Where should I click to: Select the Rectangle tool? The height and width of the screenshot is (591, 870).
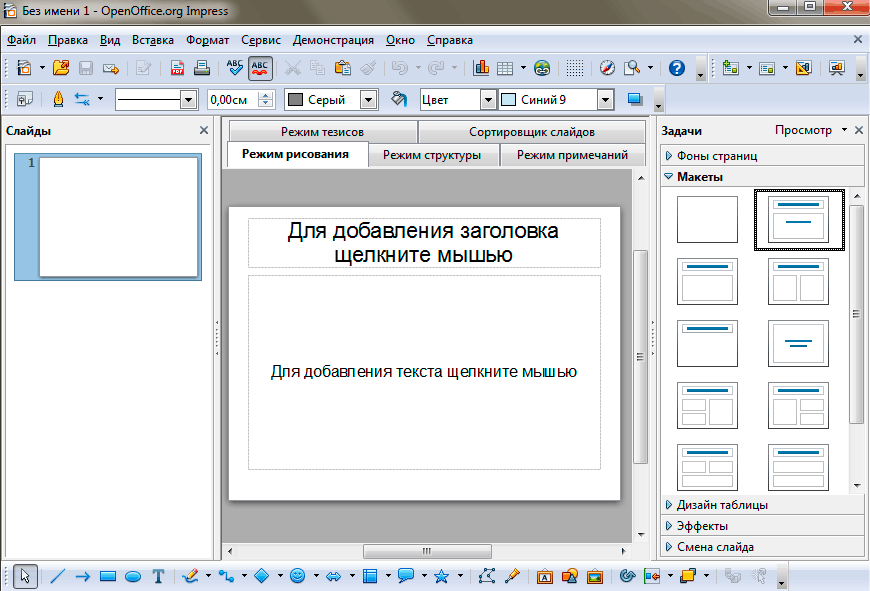click(108, 576)
